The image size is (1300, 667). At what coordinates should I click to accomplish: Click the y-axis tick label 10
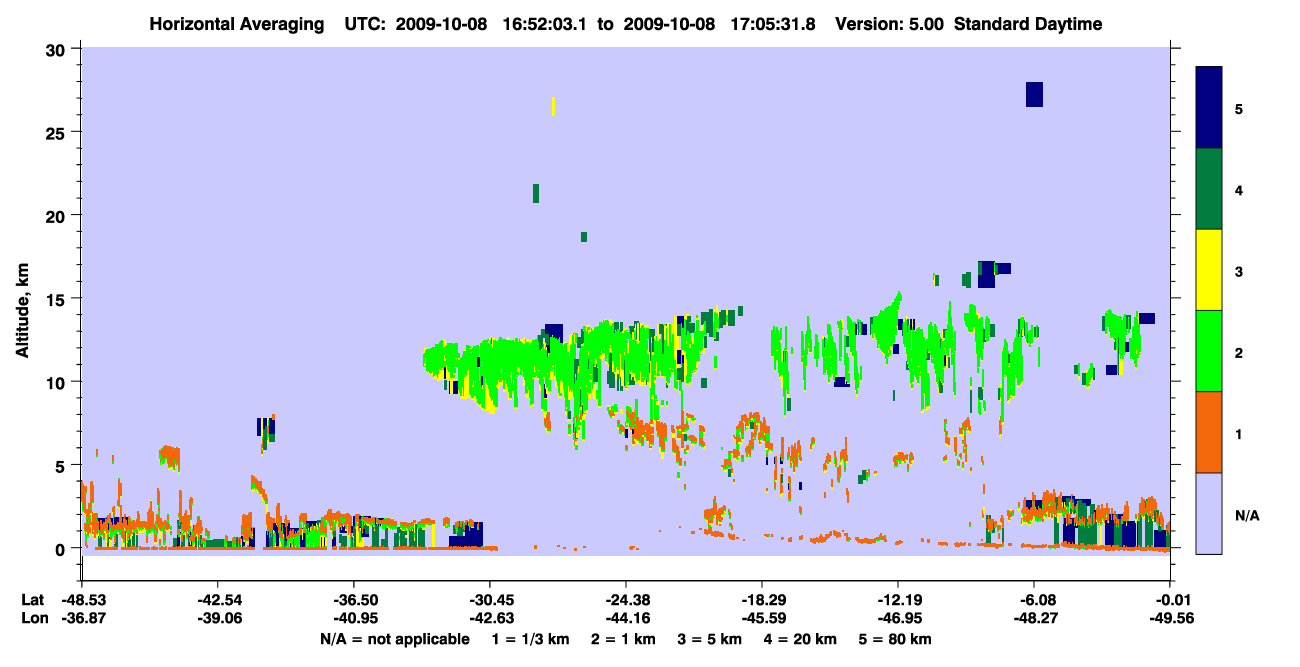click(x=58, y=382)
